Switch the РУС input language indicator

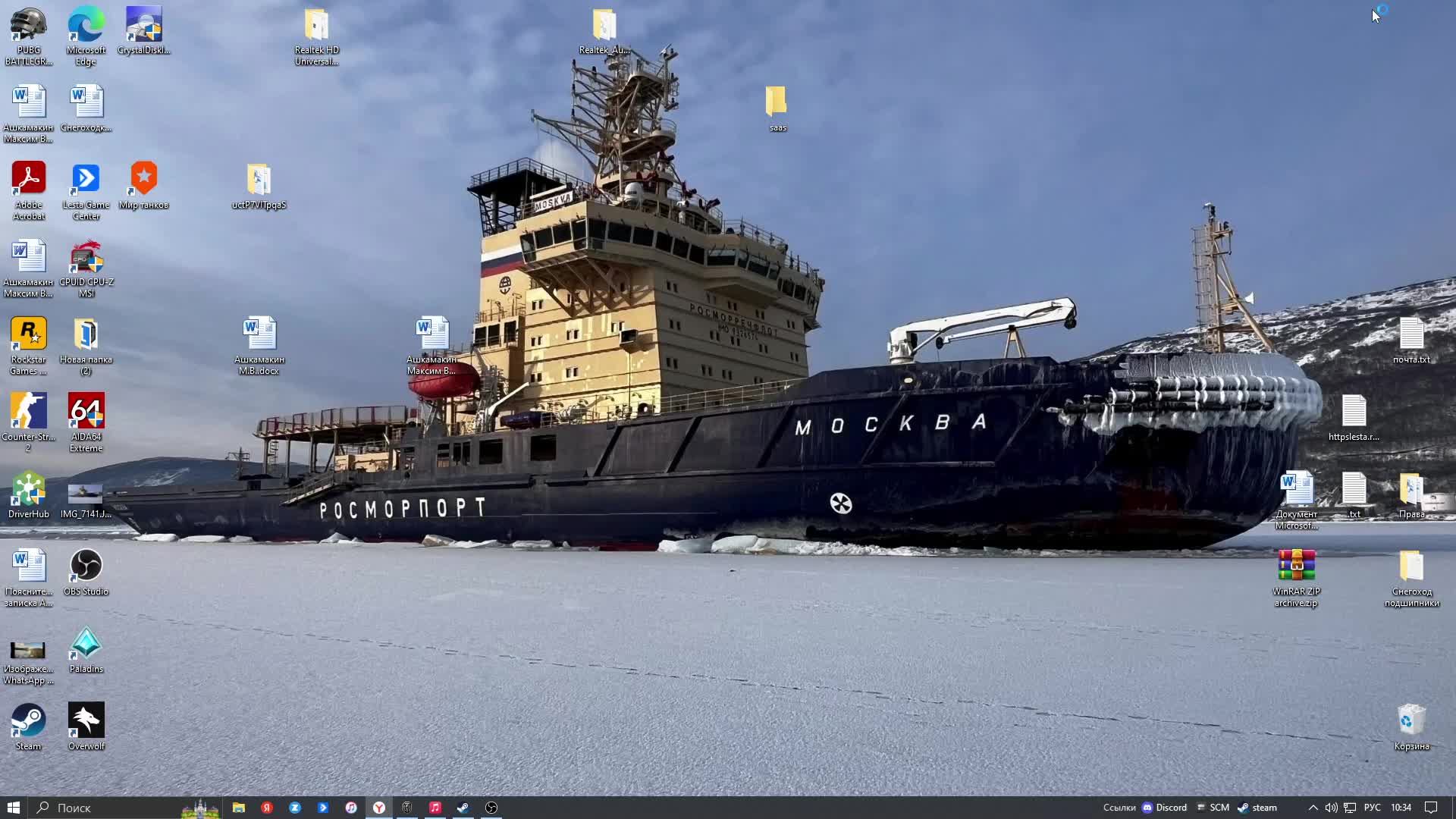click(x=1372, y=808)
